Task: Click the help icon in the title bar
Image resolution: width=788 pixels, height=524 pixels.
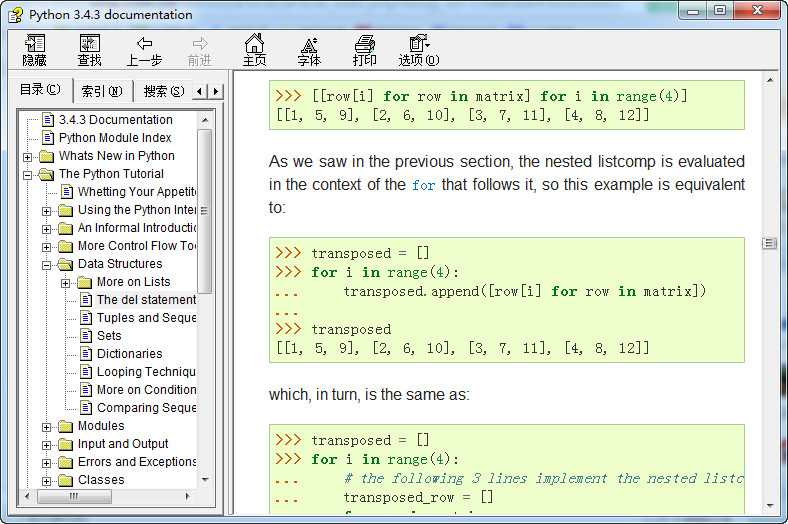Action: pos(16,15)
